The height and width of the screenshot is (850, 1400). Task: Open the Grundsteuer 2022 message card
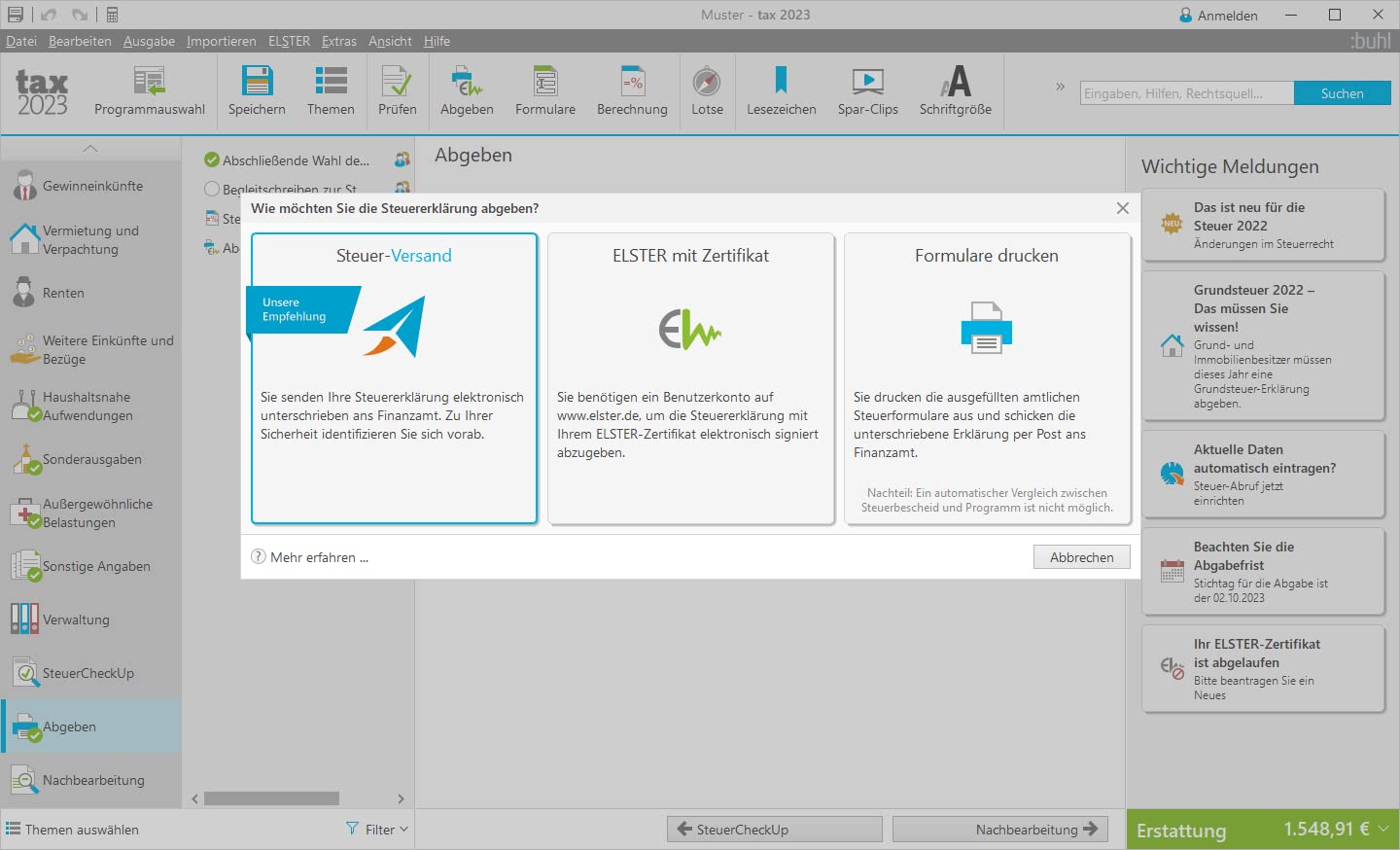pyautogui.click(x=1263, y=345)
